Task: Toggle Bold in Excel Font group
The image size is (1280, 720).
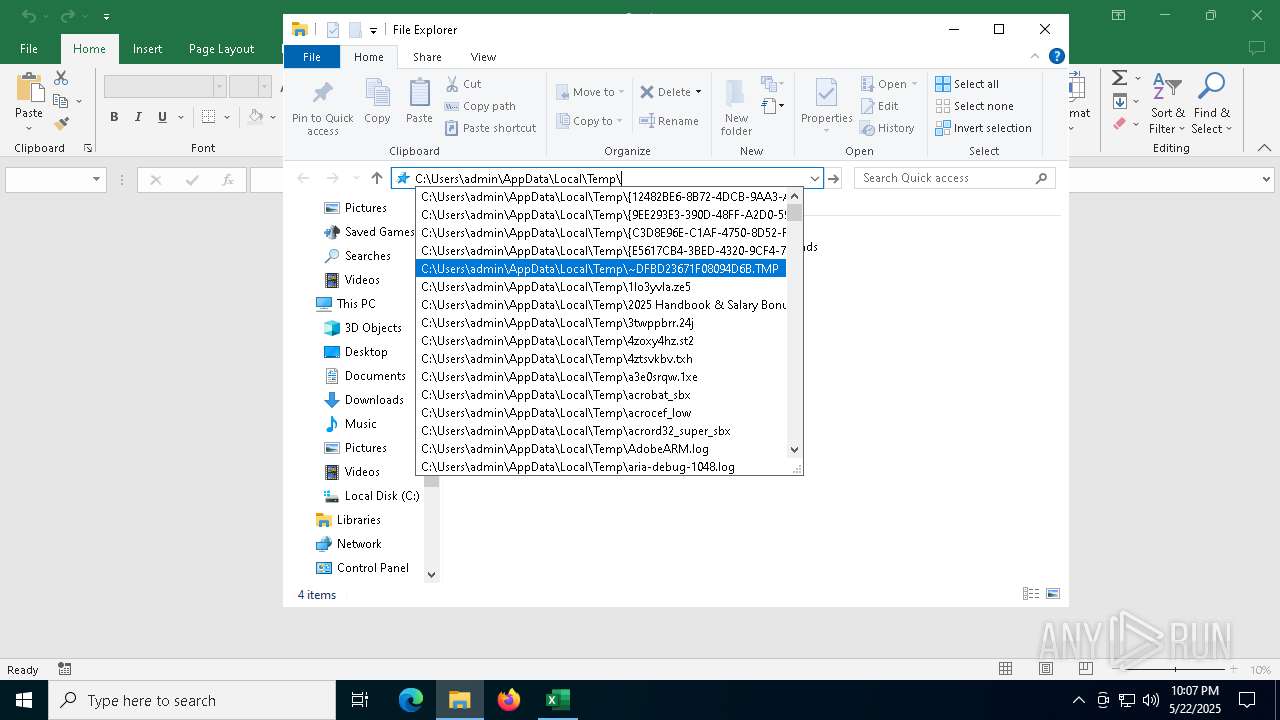Action: click(114, 117)
